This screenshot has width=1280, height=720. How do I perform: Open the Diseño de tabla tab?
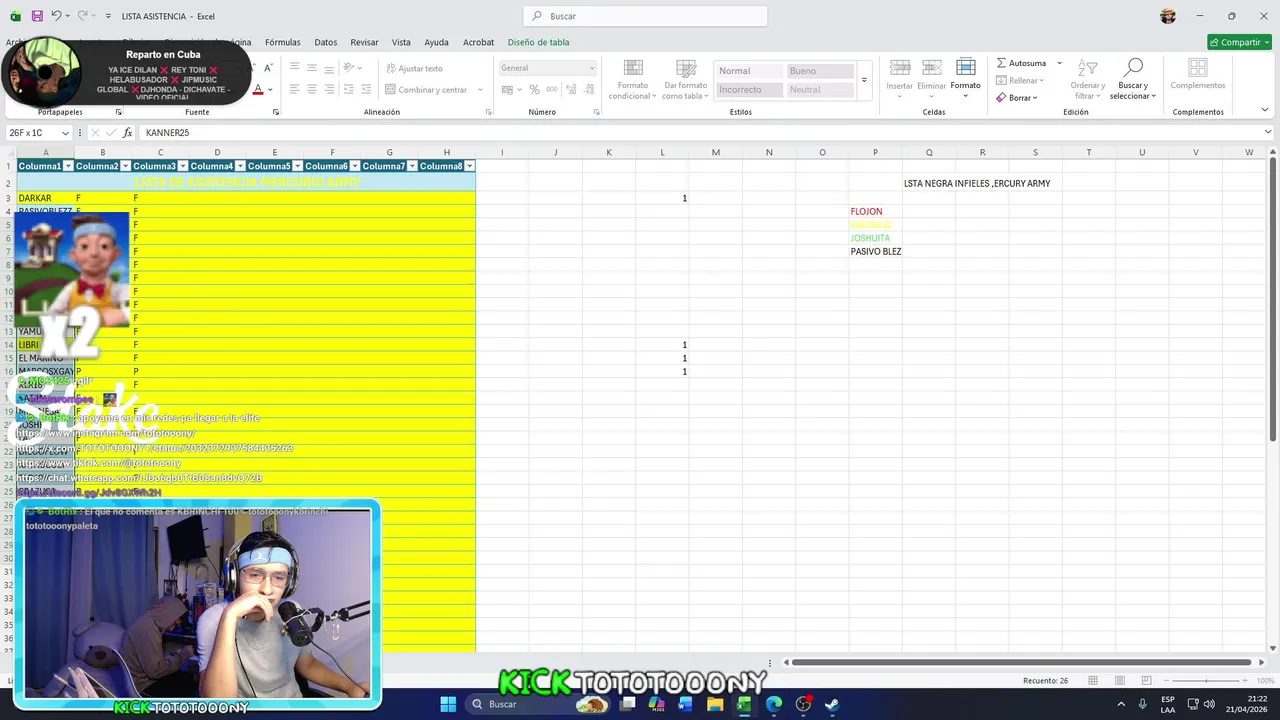pyautogui.click(x=538, y=42)
